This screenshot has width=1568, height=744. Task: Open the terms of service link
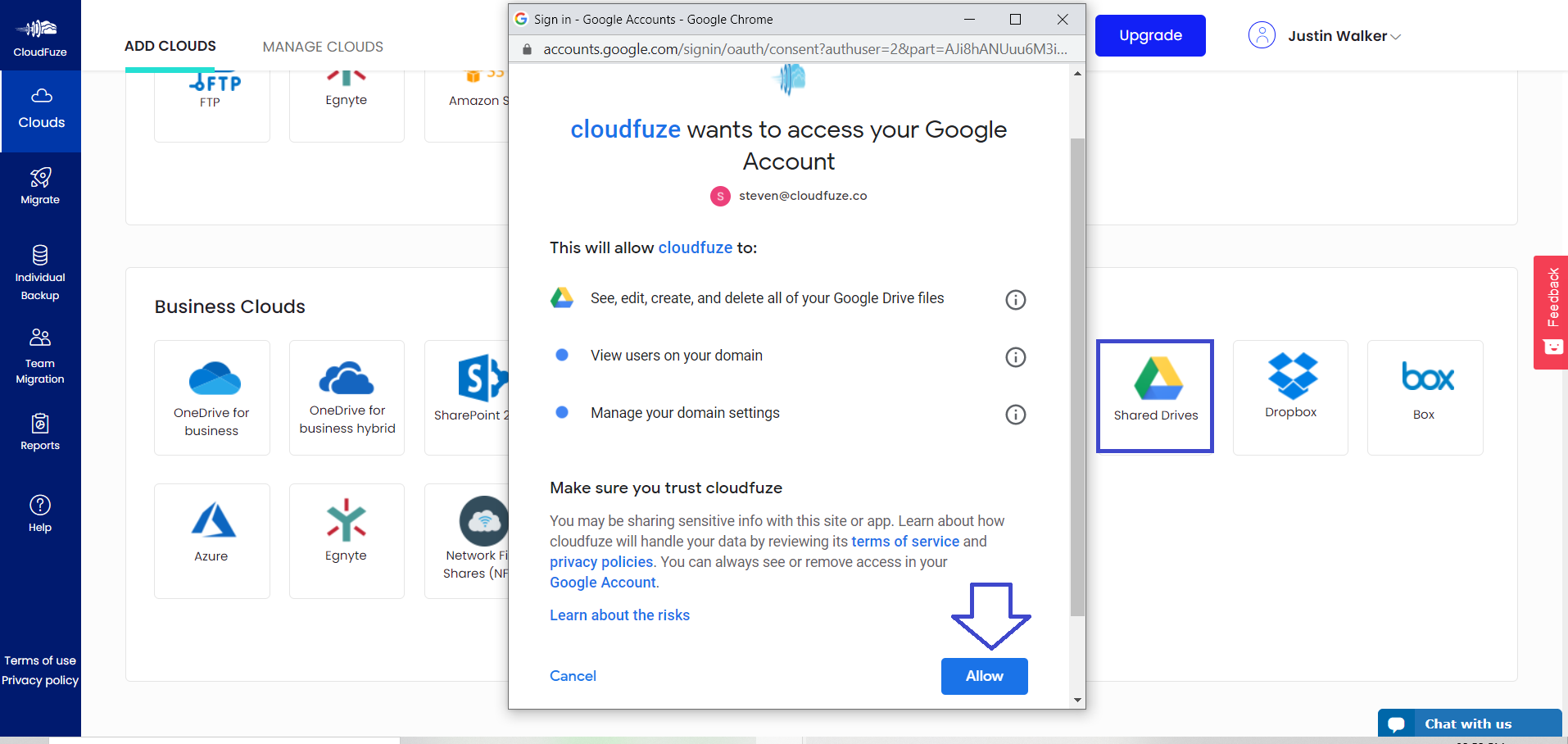[905, 542]
